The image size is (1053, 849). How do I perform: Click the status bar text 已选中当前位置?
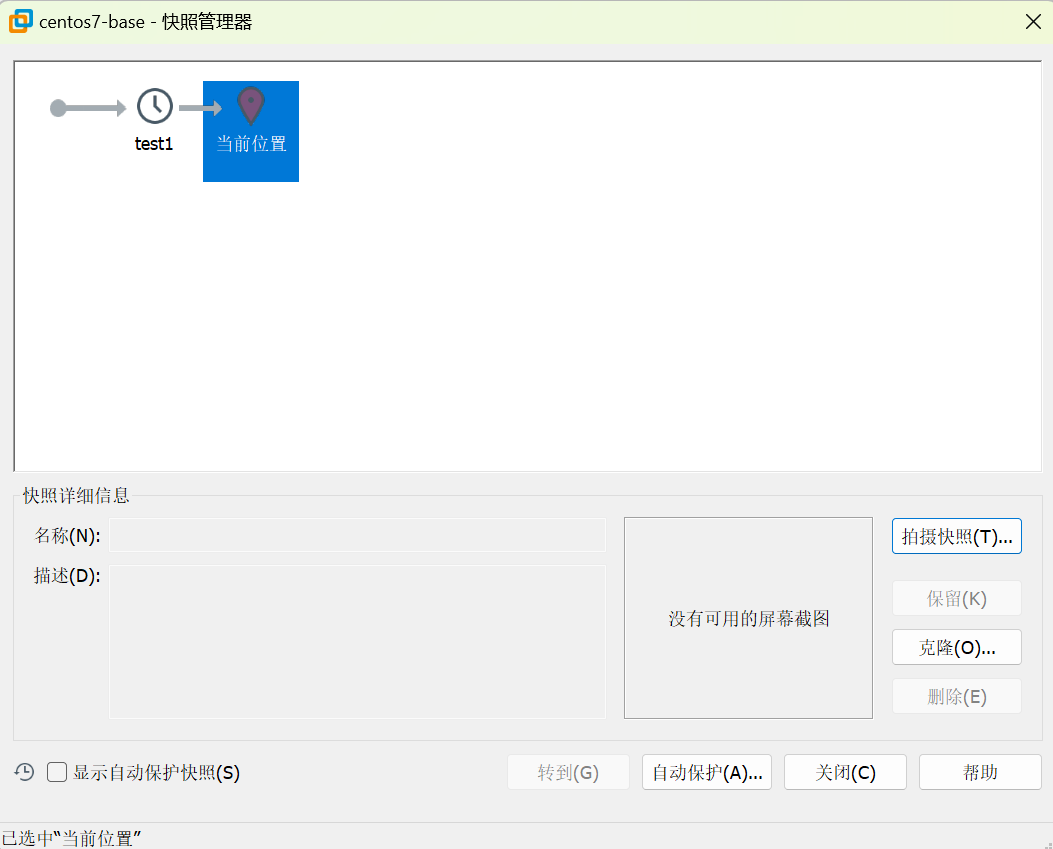click(x=71, y=838)
